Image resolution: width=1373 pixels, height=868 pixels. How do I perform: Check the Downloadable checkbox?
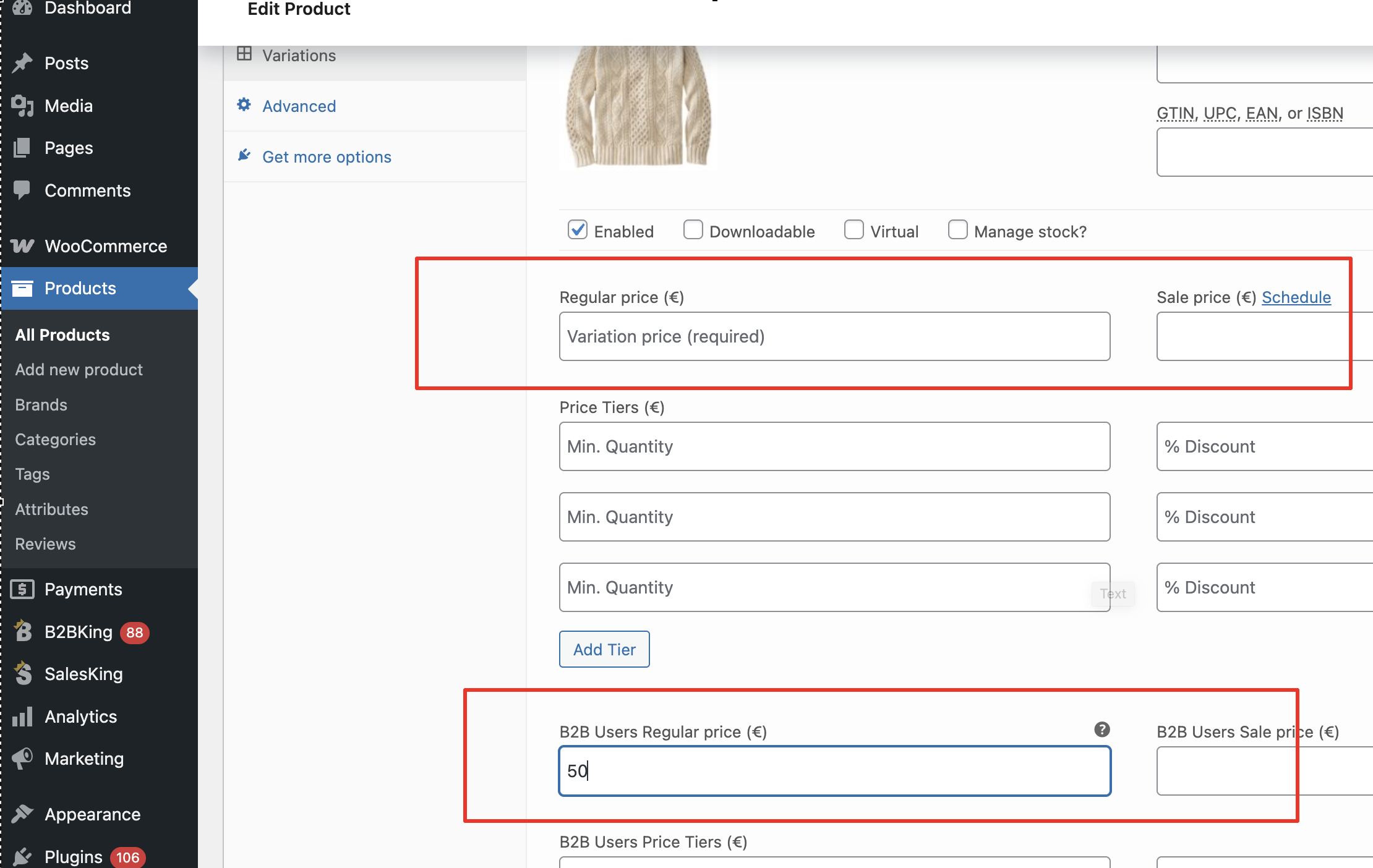point(693,230)
